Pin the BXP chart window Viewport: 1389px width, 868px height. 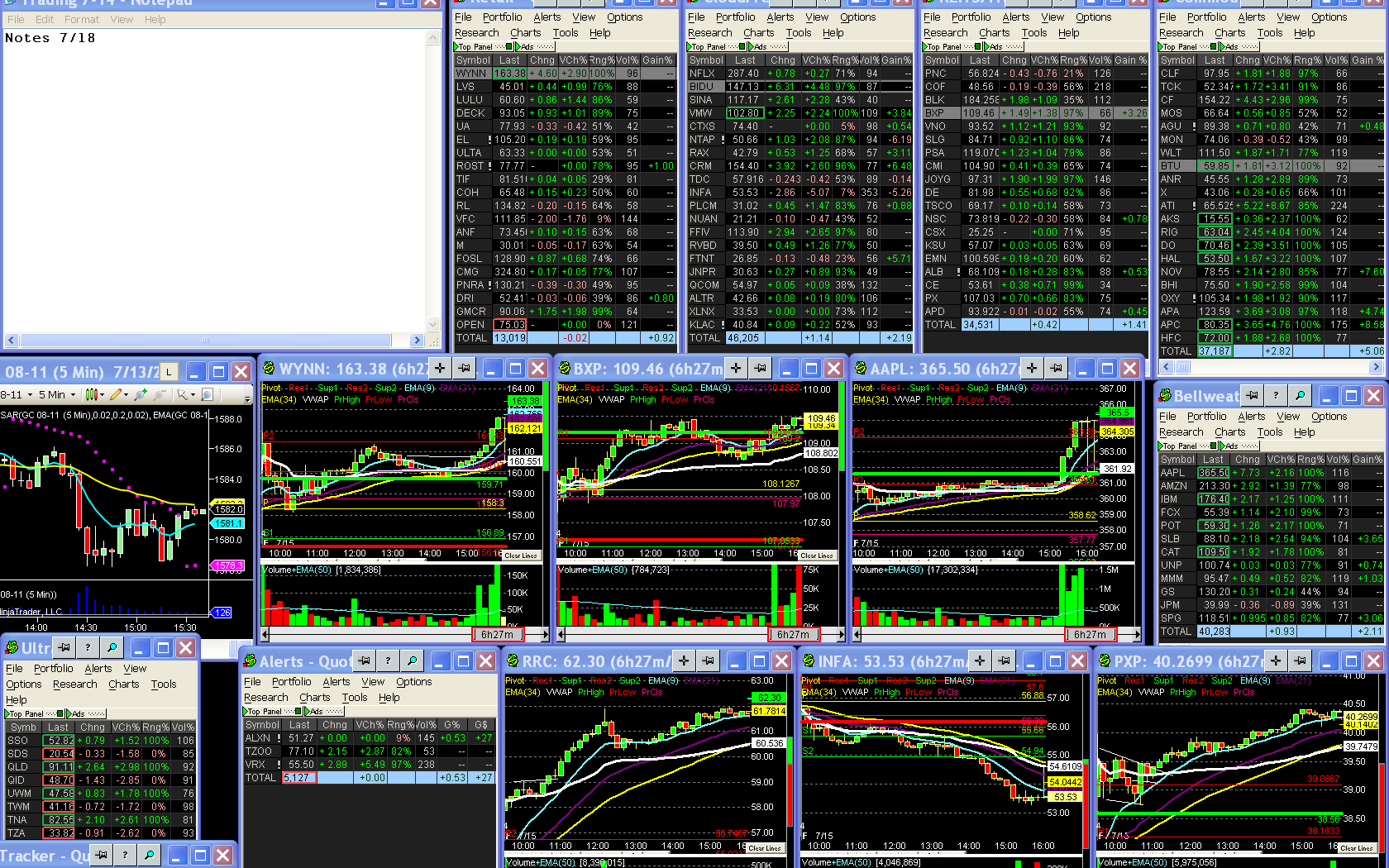click(x=761, y=368)
